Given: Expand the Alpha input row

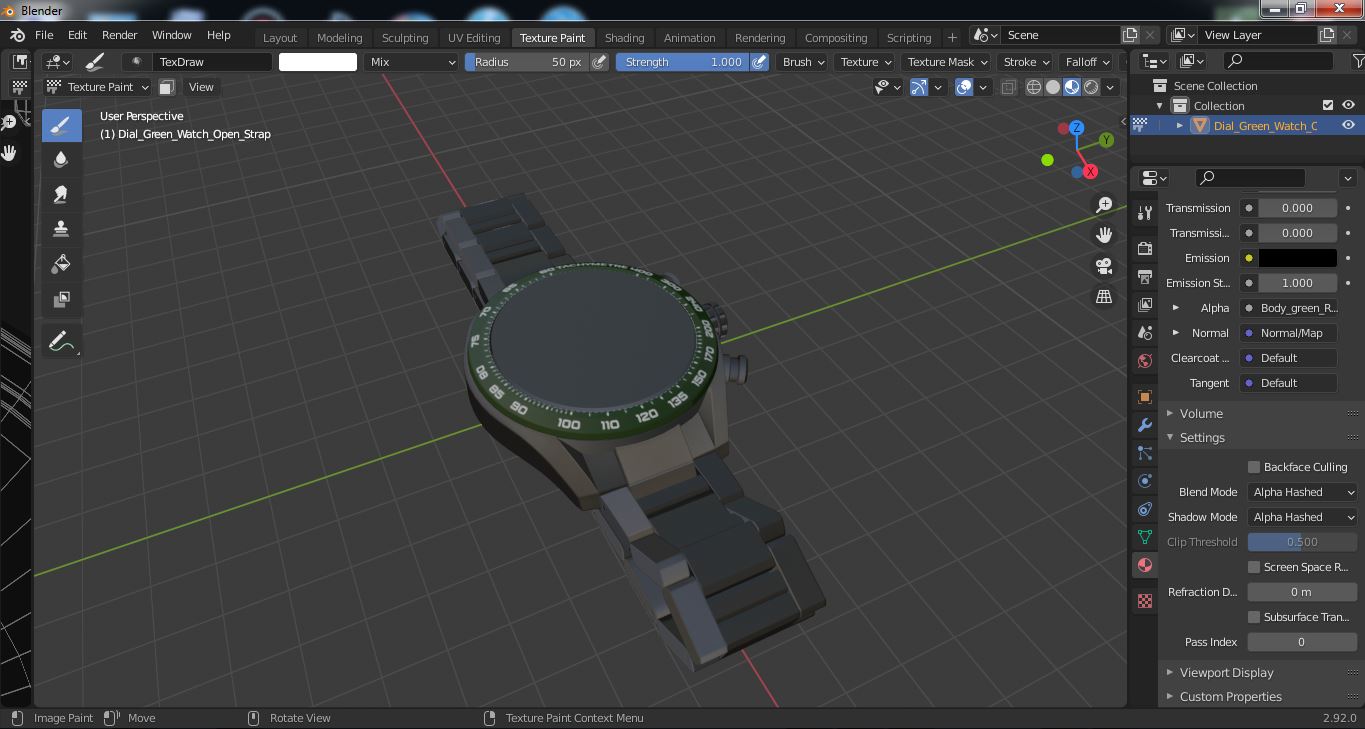Looking at the screenshot, I should click(1175, 308).
